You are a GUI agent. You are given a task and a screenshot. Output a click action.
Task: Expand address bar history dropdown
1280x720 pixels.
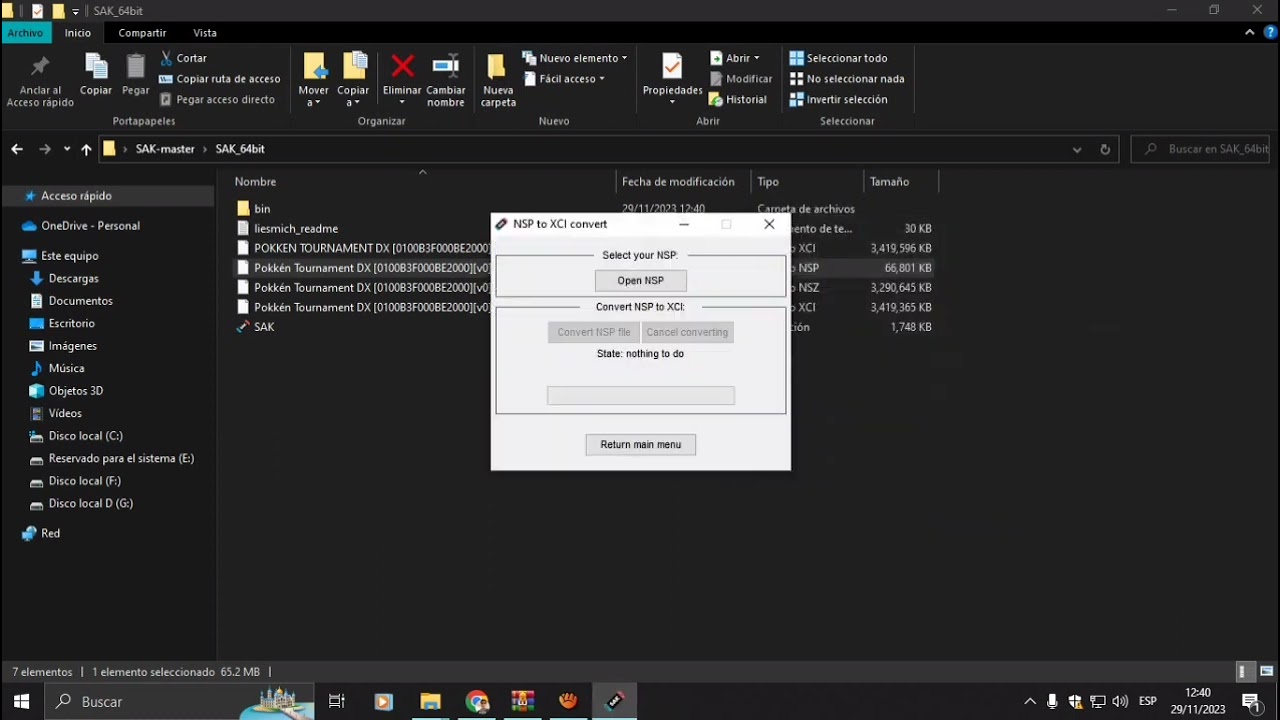pyautogui.click(x=1077, y=149)
